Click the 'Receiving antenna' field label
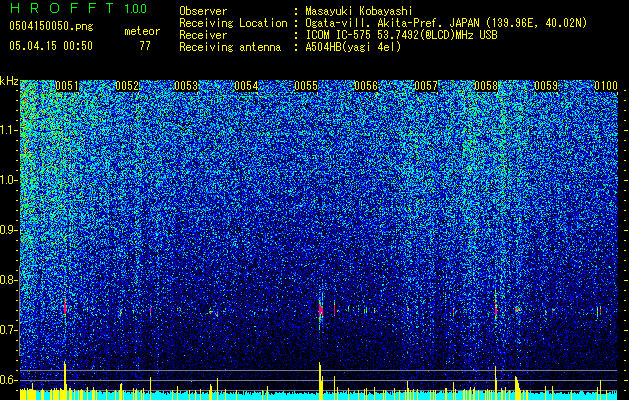 tap(230, 47)
